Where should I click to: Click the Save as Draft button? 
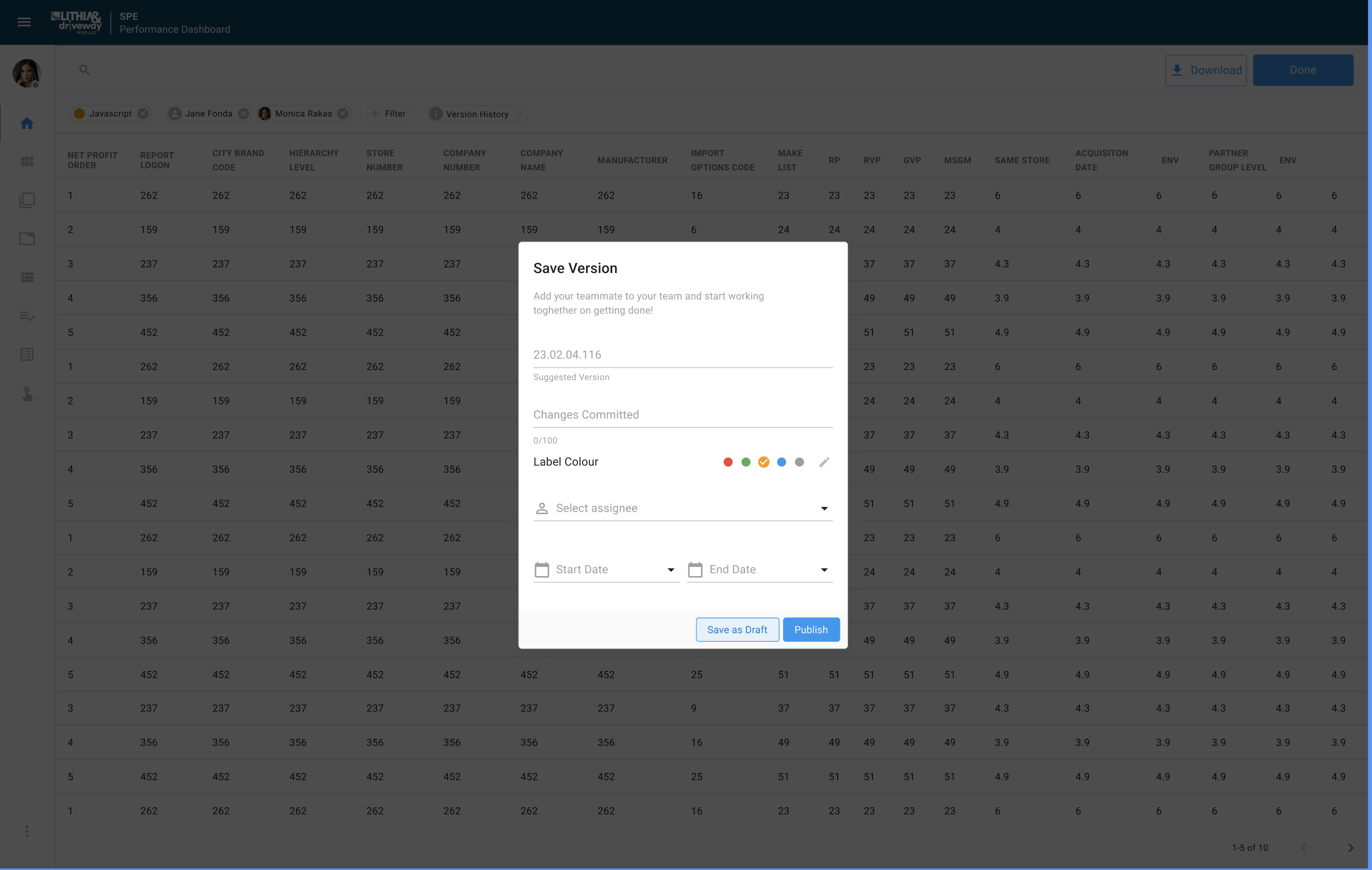(737, 630)
